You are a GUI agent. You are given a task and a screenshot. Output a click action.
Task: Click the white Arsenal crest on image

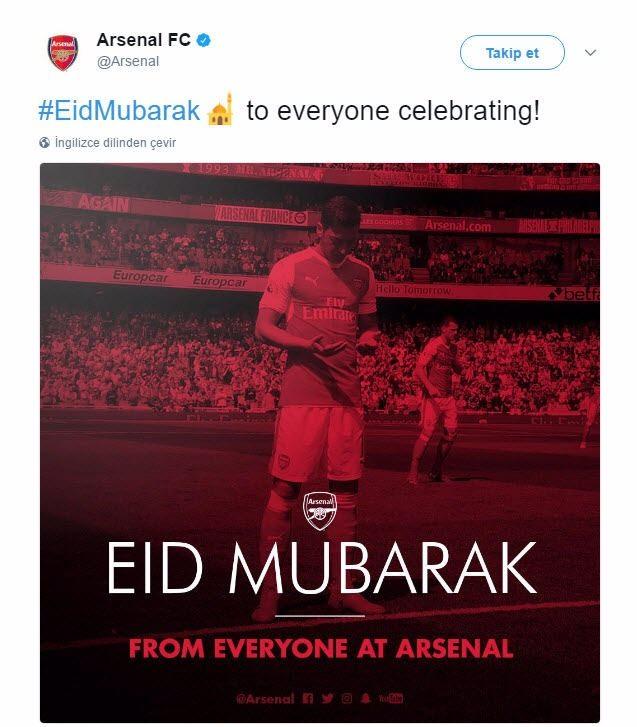click(320, 510)
